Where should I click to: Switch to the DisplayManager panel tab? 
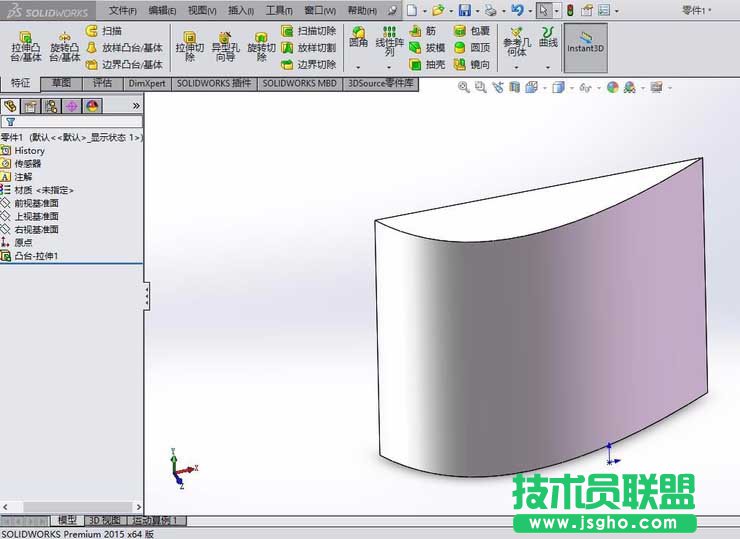click(x=92, y=106)
